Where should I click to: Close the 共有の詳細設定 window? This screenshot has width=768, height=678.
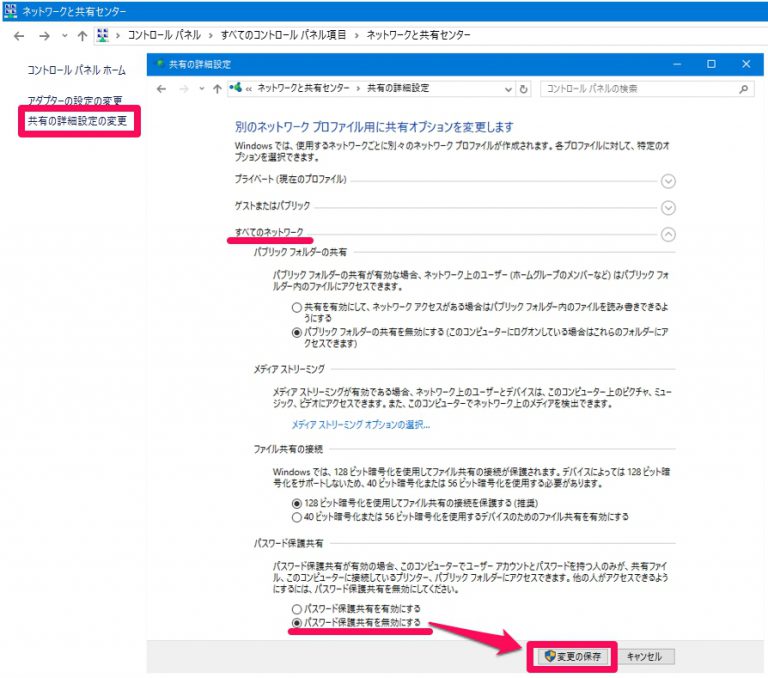[746, 64]
